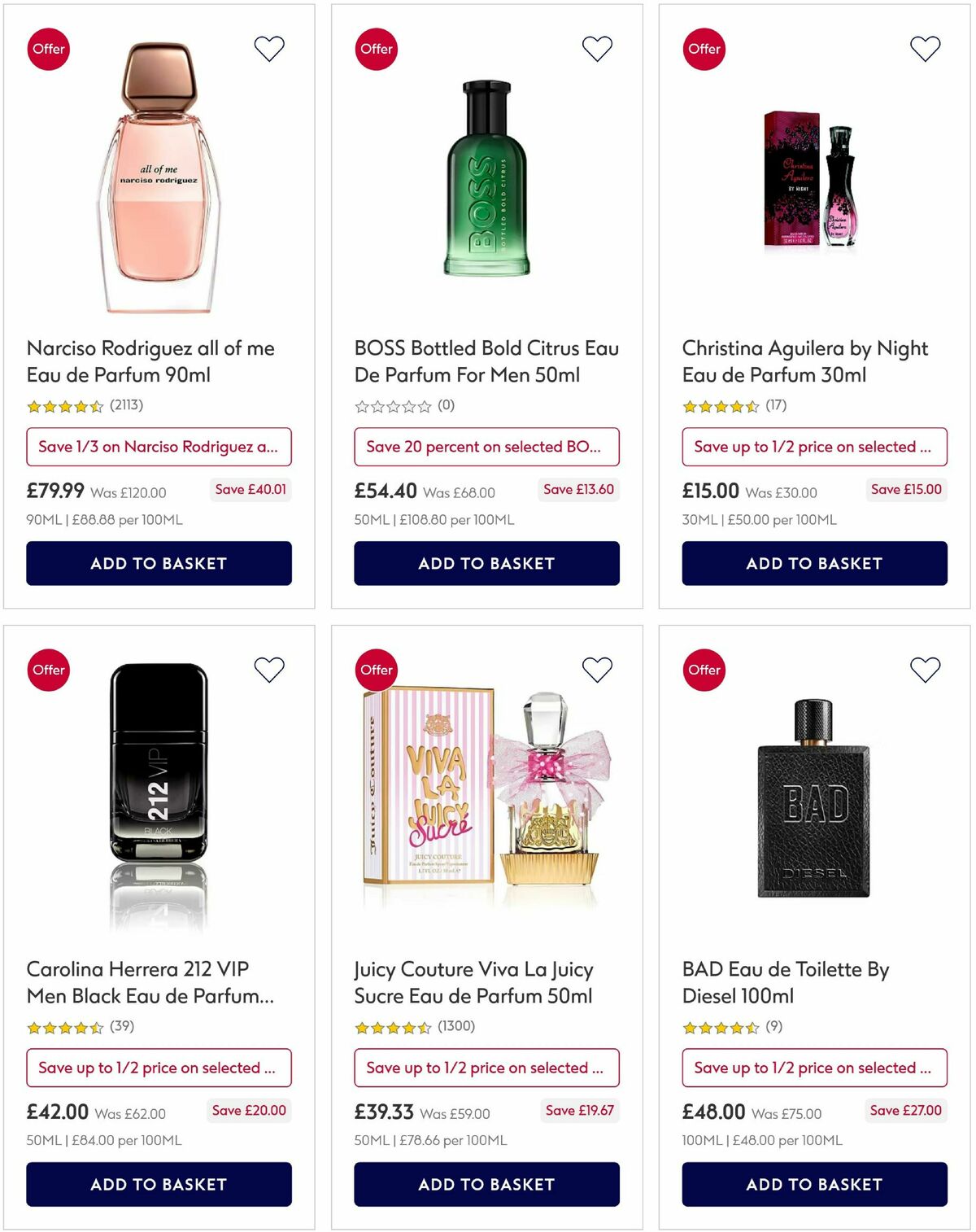Toggle favourite status on Juicy Couture perfume
Image resolution: width=976 pixels, height=1232 pixels.
click(x=598, y=670)
